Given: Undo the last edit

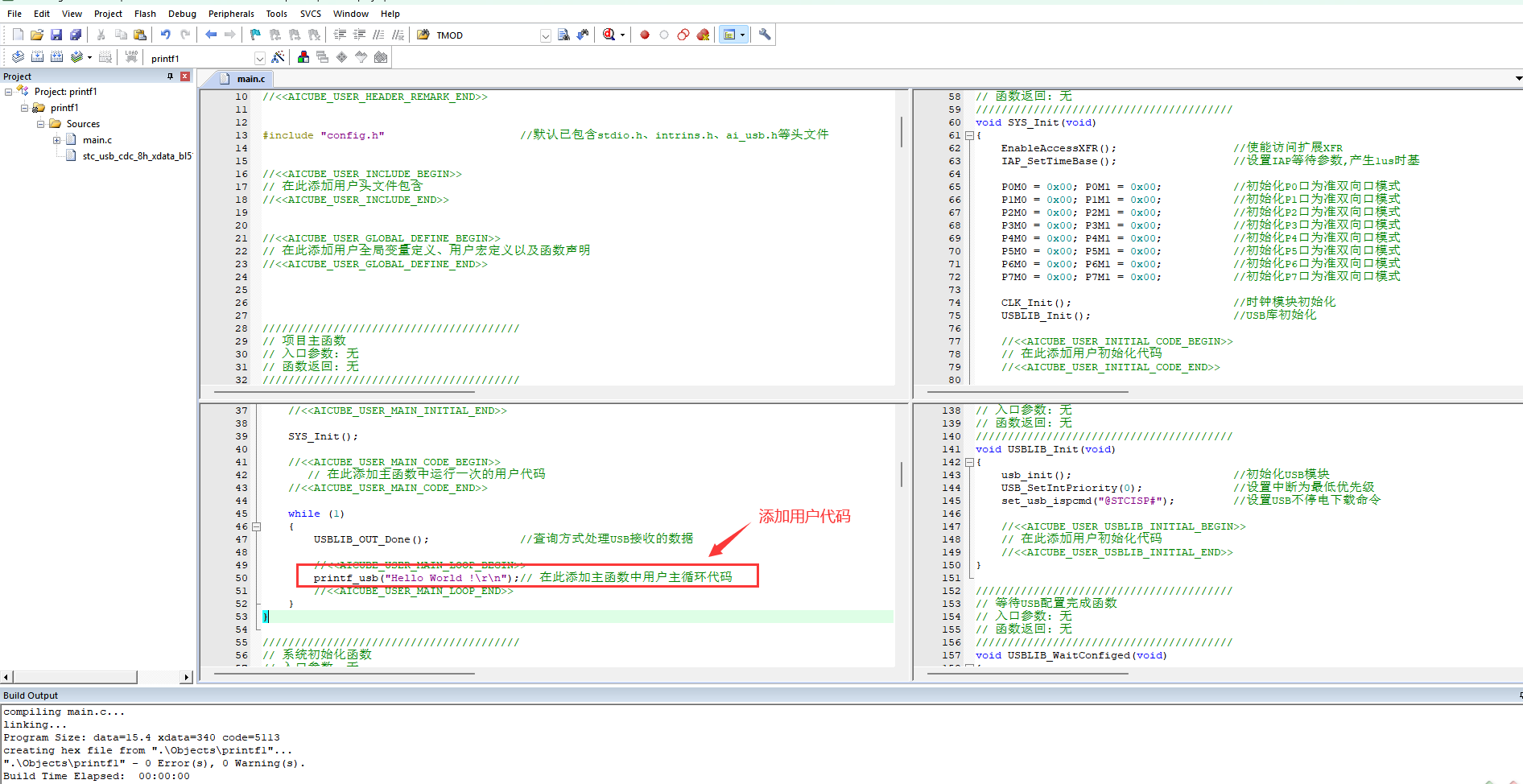Looking at the screenshot, I should [166, 35].
